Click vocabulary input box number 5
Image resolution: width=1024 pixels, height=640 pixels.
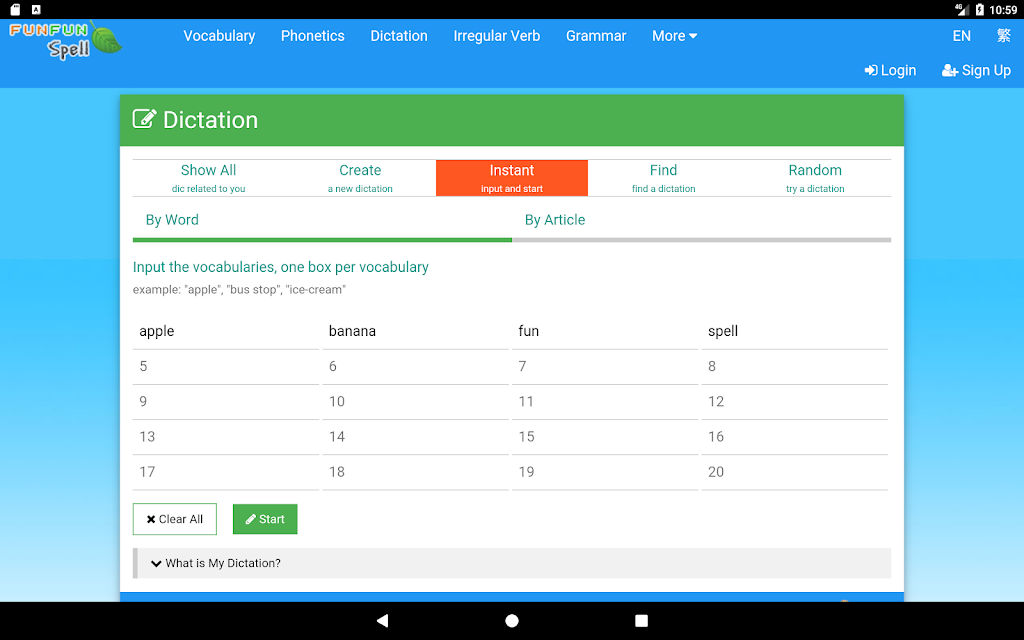point(226,366)
